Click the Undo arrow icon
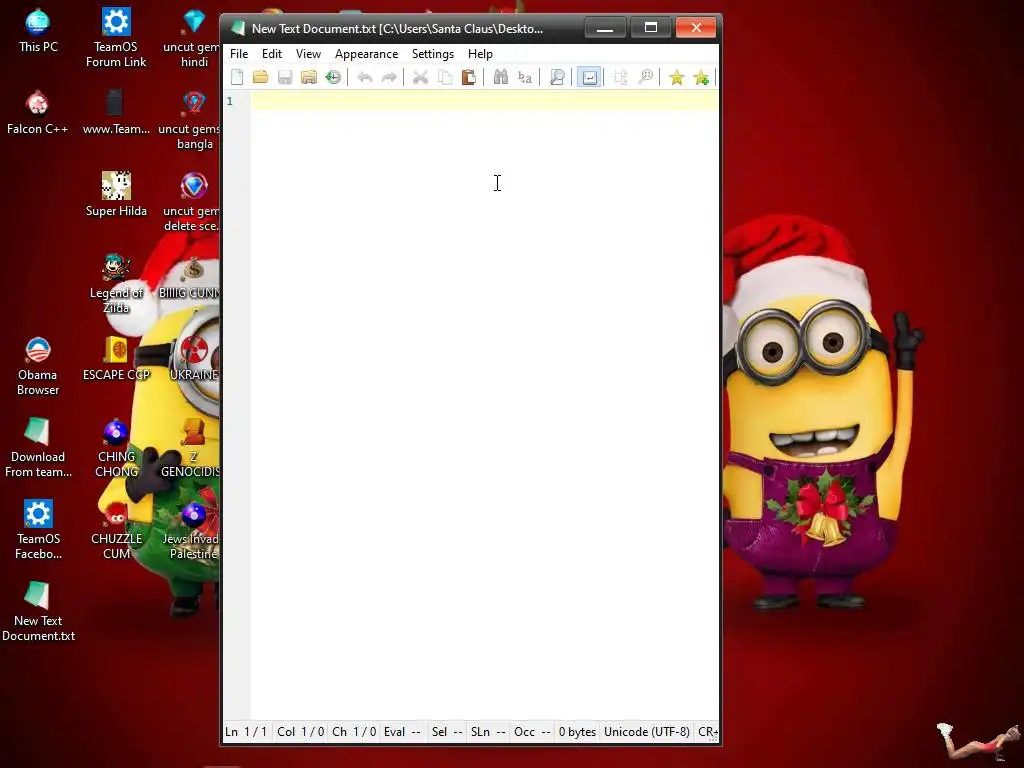This screenshot has width=1024, height=768. [x=365, y=77]
